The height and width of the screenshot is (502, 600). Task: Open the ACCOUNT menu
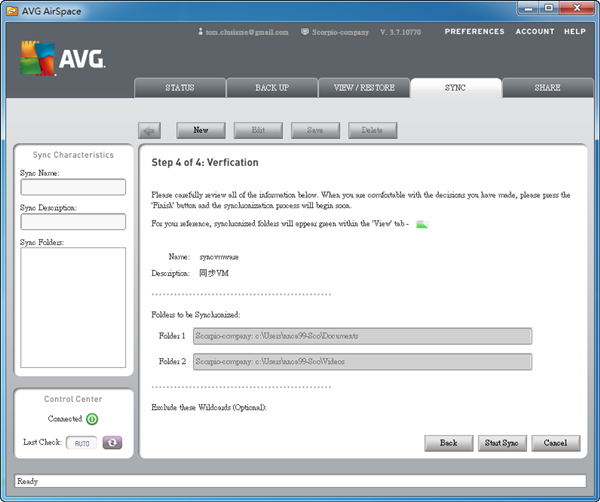tap(534, 31)
